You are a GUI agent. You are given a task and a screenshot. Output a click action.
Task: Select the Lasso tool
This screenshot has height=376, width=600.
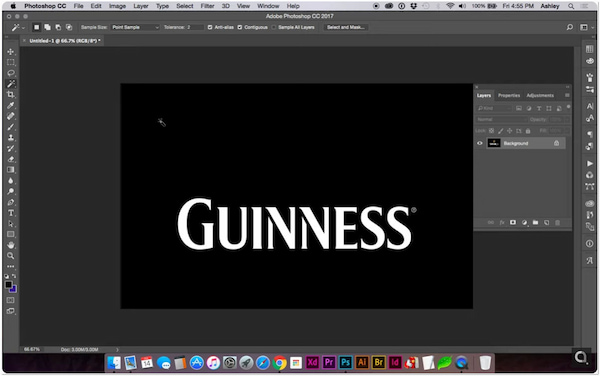(11, 73)
